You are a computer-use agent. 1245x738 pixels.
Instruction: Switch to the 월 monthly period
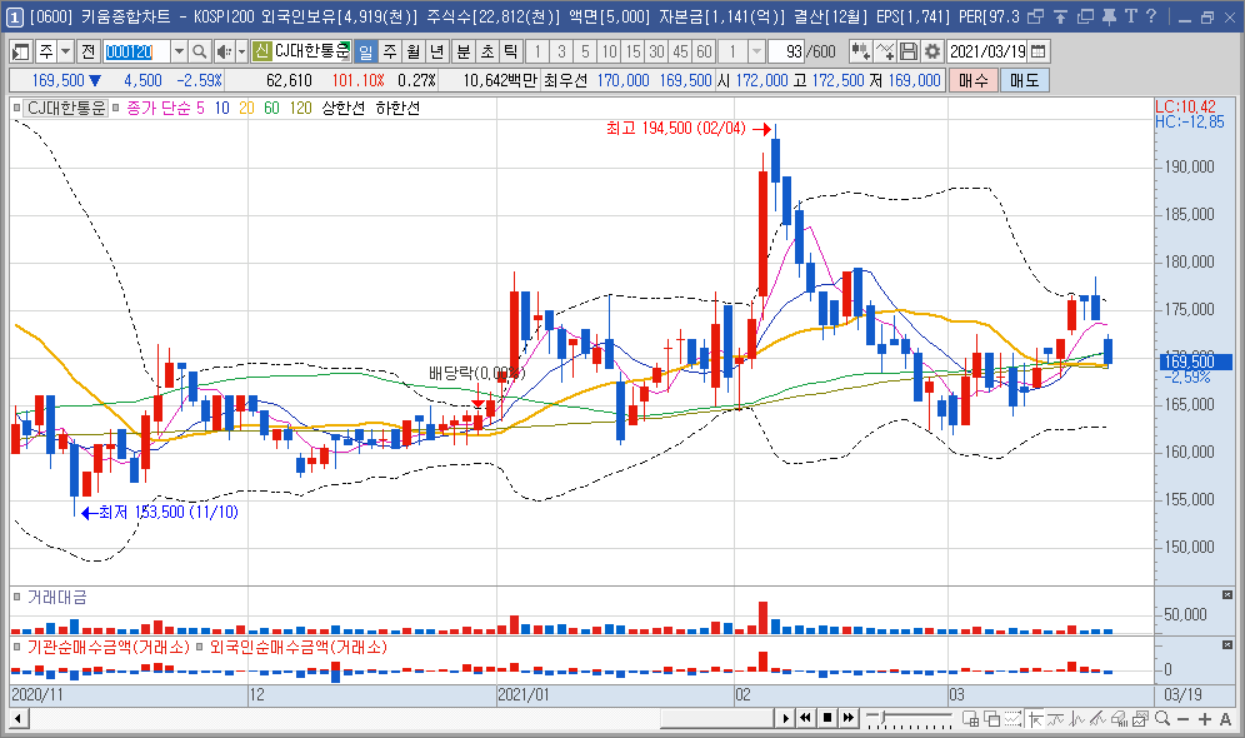(413, 52)
